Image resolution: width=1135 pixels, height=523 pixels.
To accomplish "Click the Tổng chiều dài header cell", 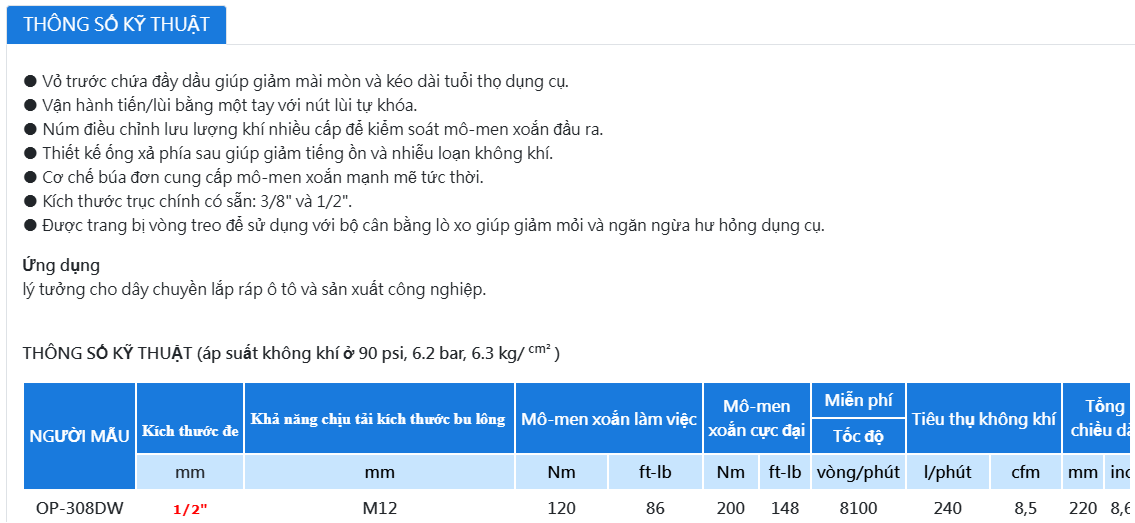I will [x=1099, y=418].
